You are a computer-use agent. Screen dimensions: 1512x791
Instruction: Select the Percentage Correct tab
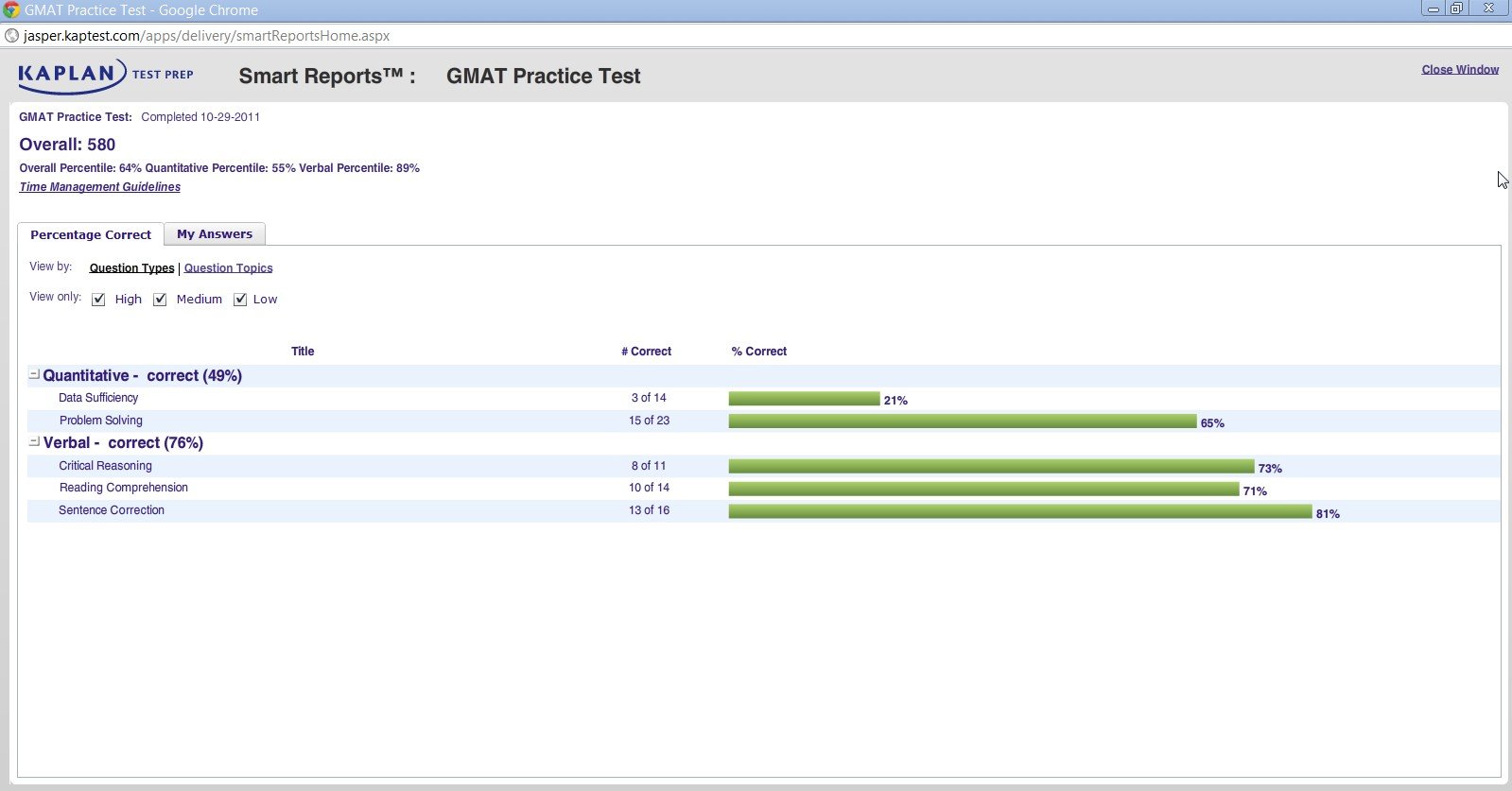pyautogui.click(x=91, y=234)
